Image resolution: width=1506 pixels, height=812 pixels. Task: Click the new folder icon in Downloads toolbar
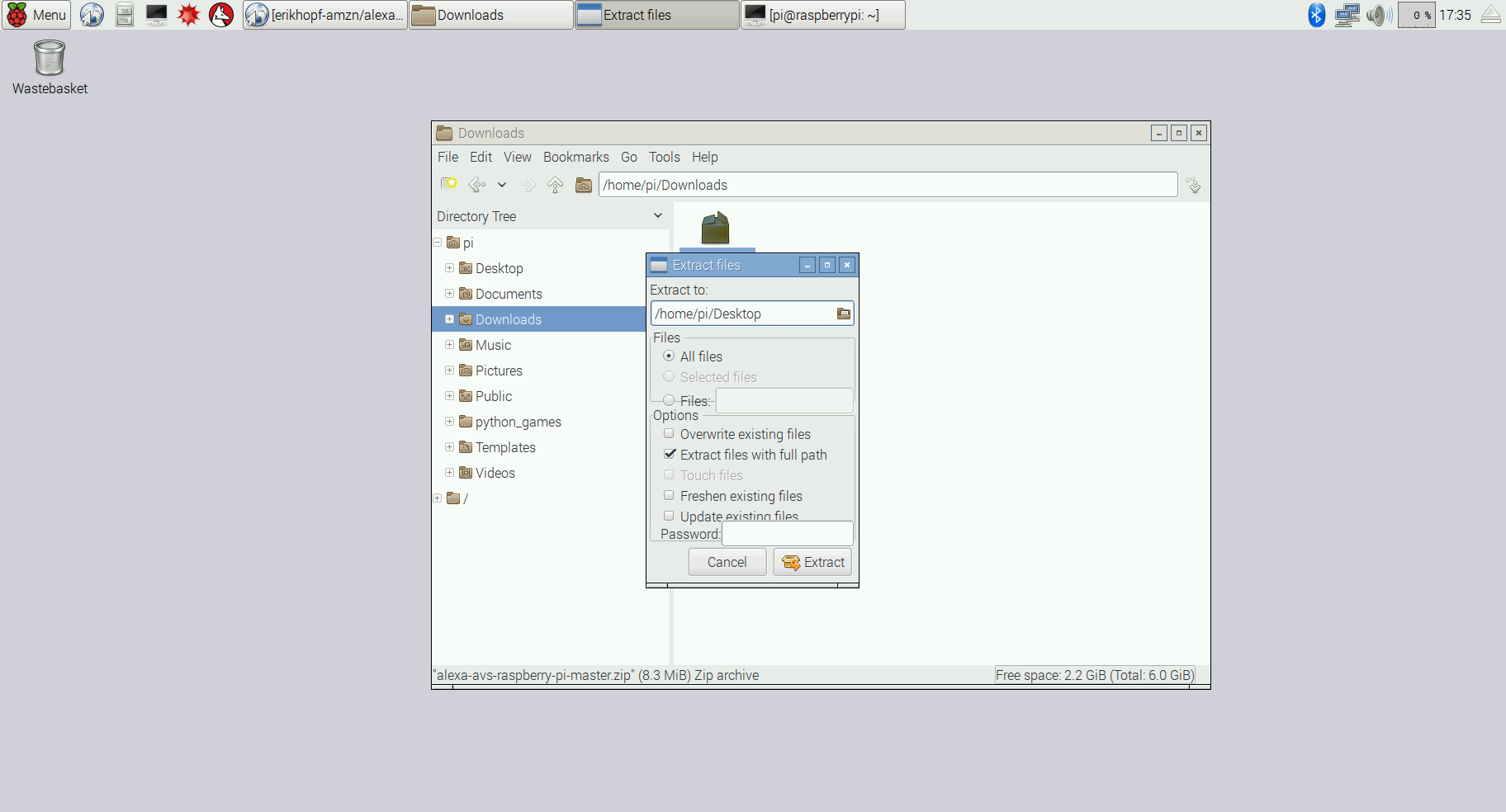[x=449, y=184]
